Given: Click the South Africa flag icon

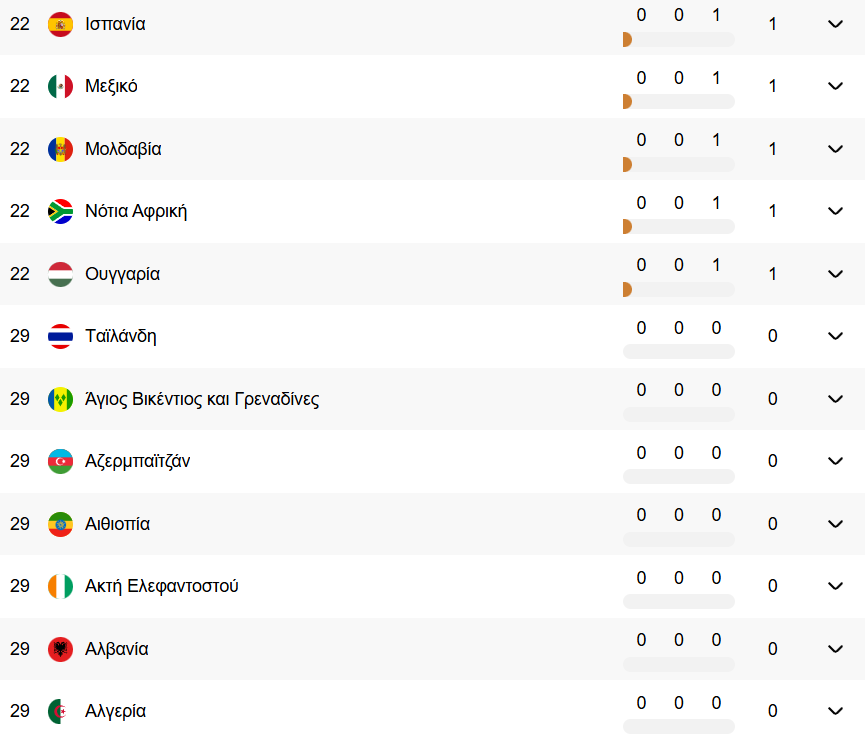Looking at the screenshot, I should pos(60,211).
